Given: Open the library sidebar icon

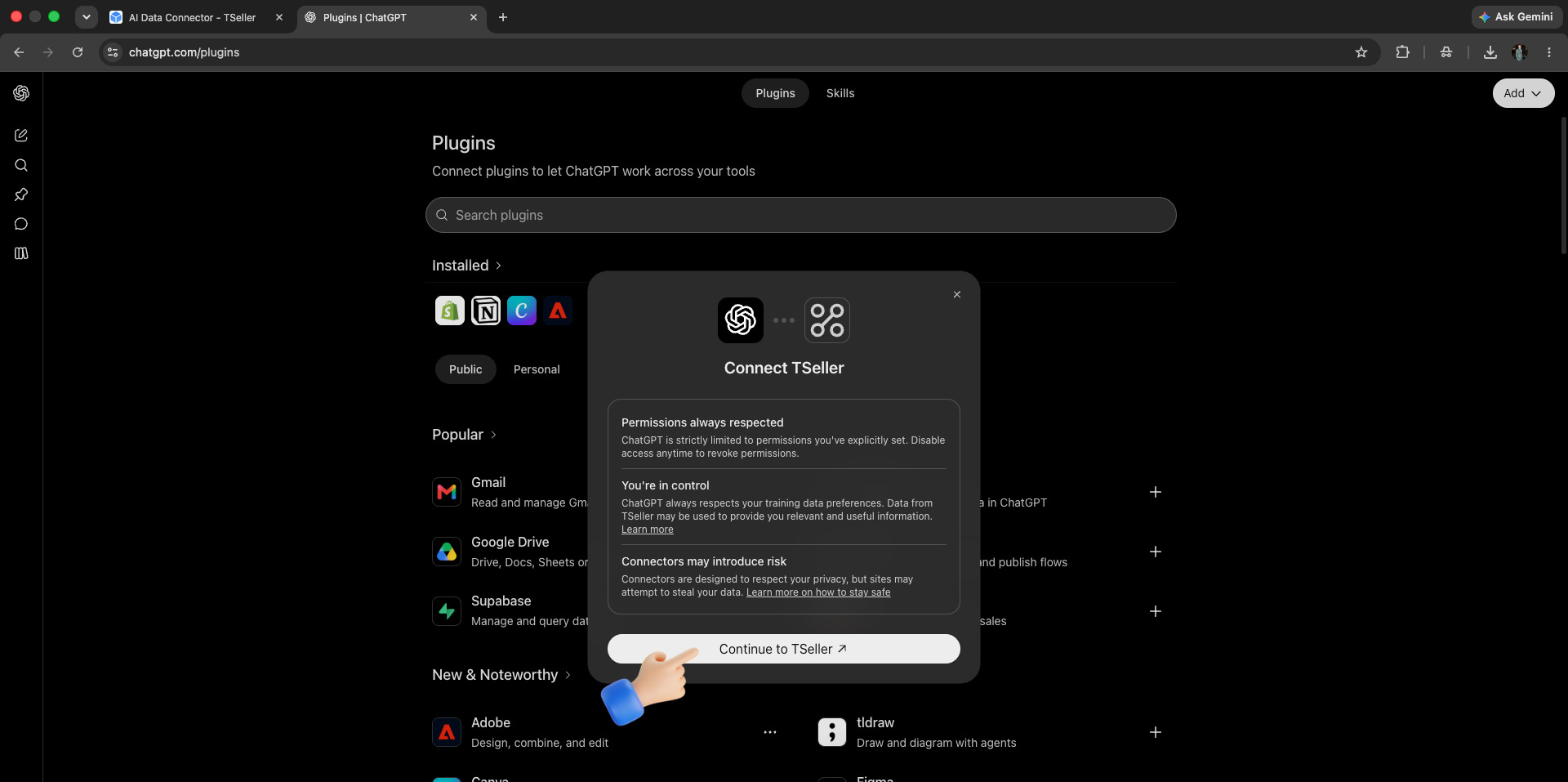Looking at the screenshot, I should click(21, 253).
